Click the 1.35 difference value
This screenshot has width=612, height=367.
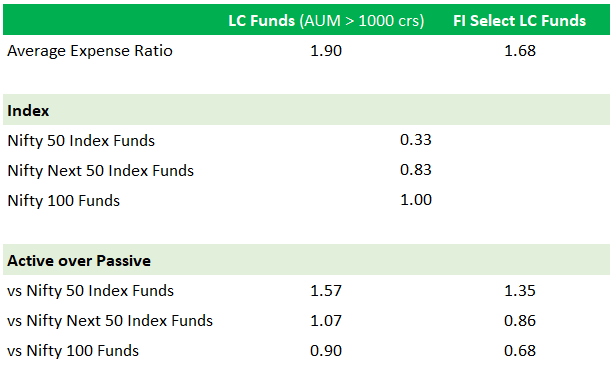(520, 291)
